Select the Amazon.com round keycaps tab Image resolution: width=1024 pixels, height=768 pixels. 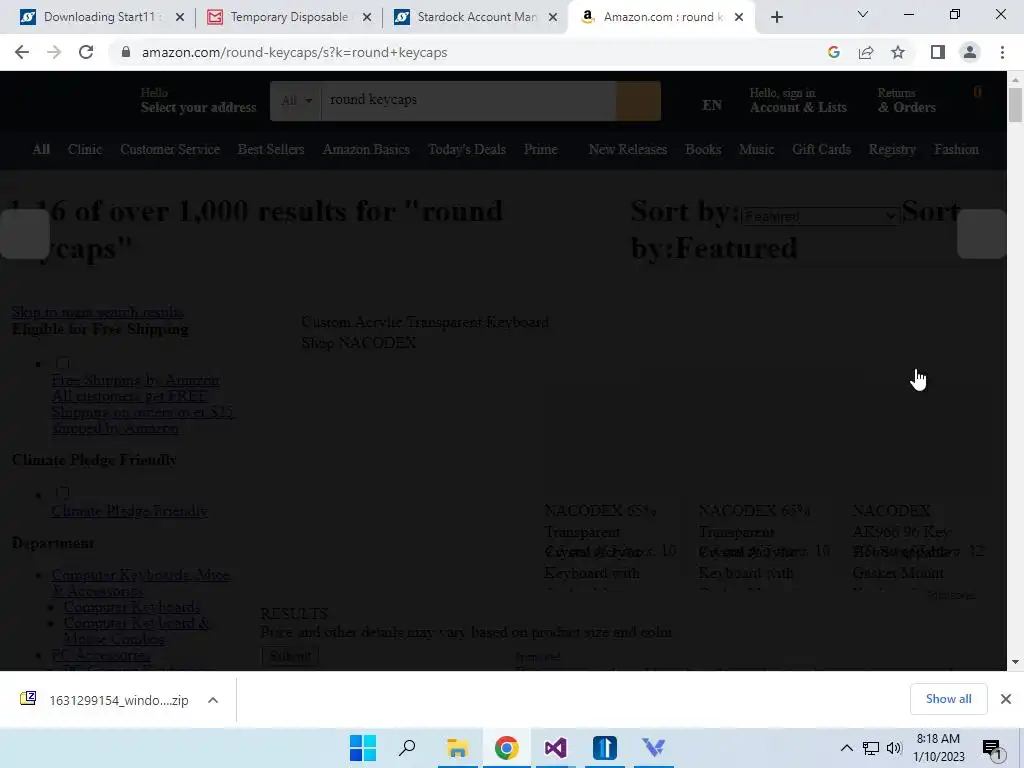660,17
